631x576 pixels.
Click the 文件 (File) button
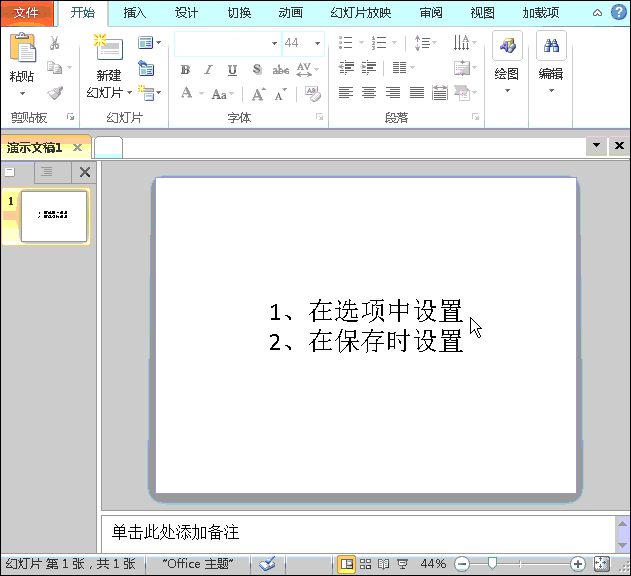tap(26, 13)
